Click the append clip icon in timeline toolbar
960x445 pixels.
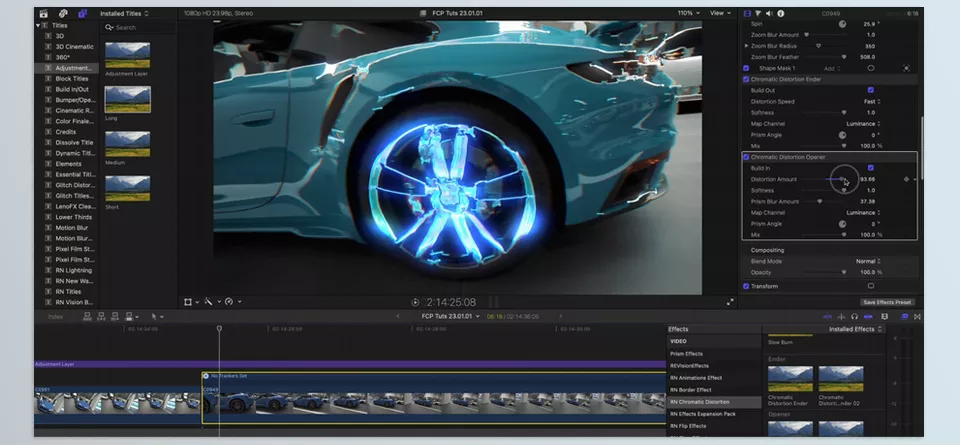point(114,316)
